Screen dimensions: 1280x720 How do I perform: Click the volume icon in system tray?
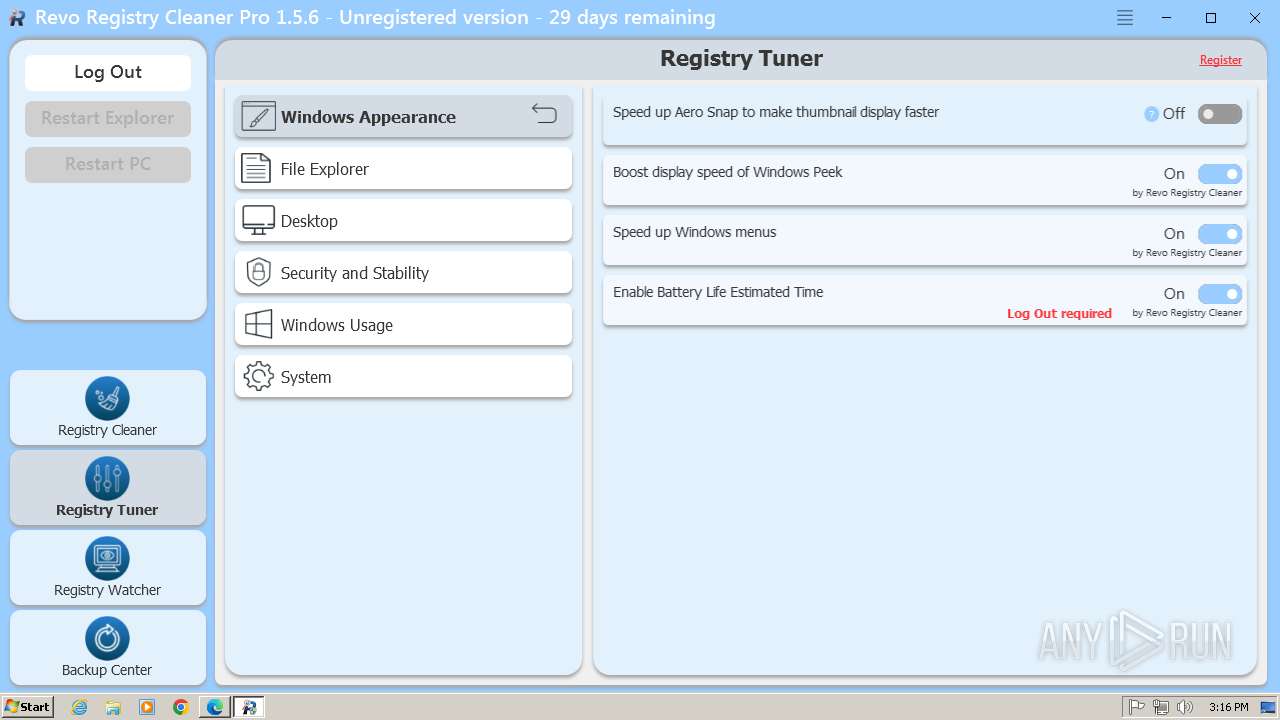point(1186,707)
